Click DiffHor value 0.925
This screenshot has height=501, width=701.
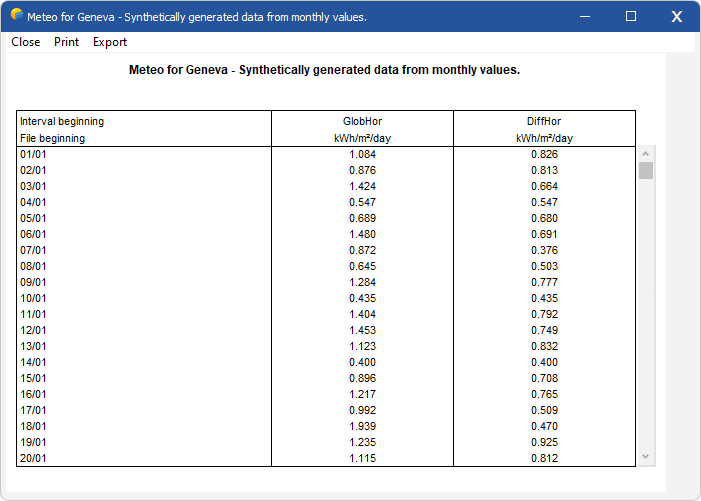click(544, 442)
